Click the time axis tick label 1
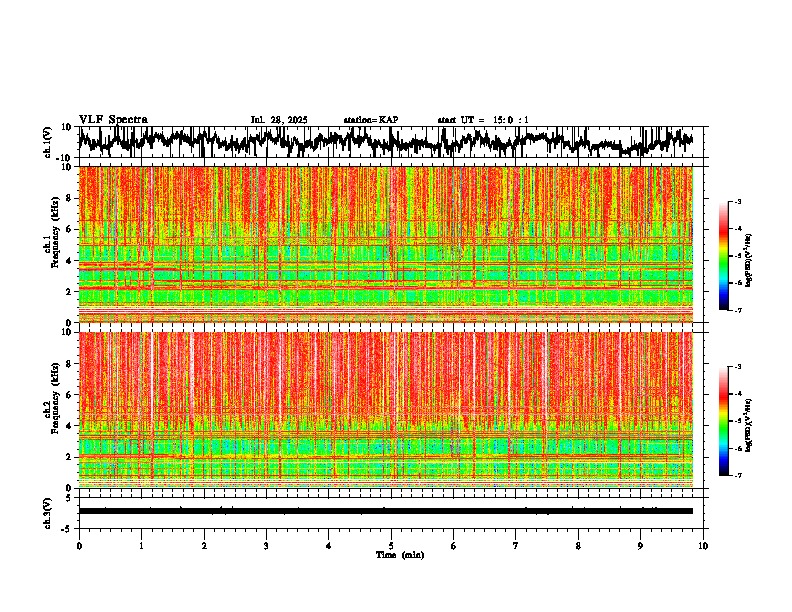792x612 pixels. [x=141, y=546]
